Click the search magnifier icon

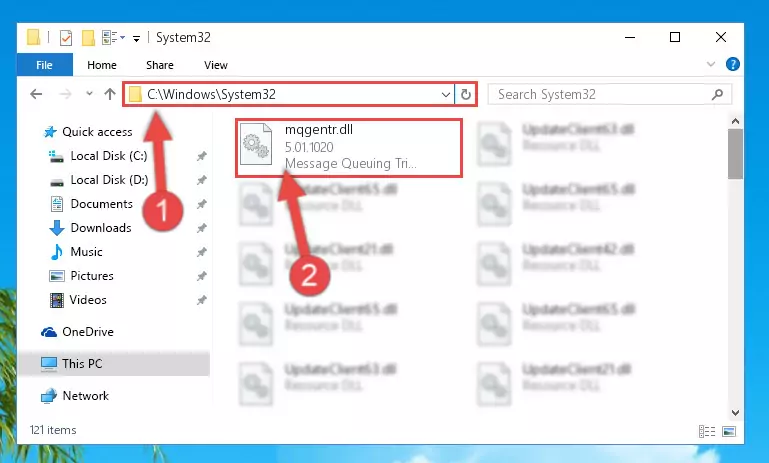(x=718, y=94)
